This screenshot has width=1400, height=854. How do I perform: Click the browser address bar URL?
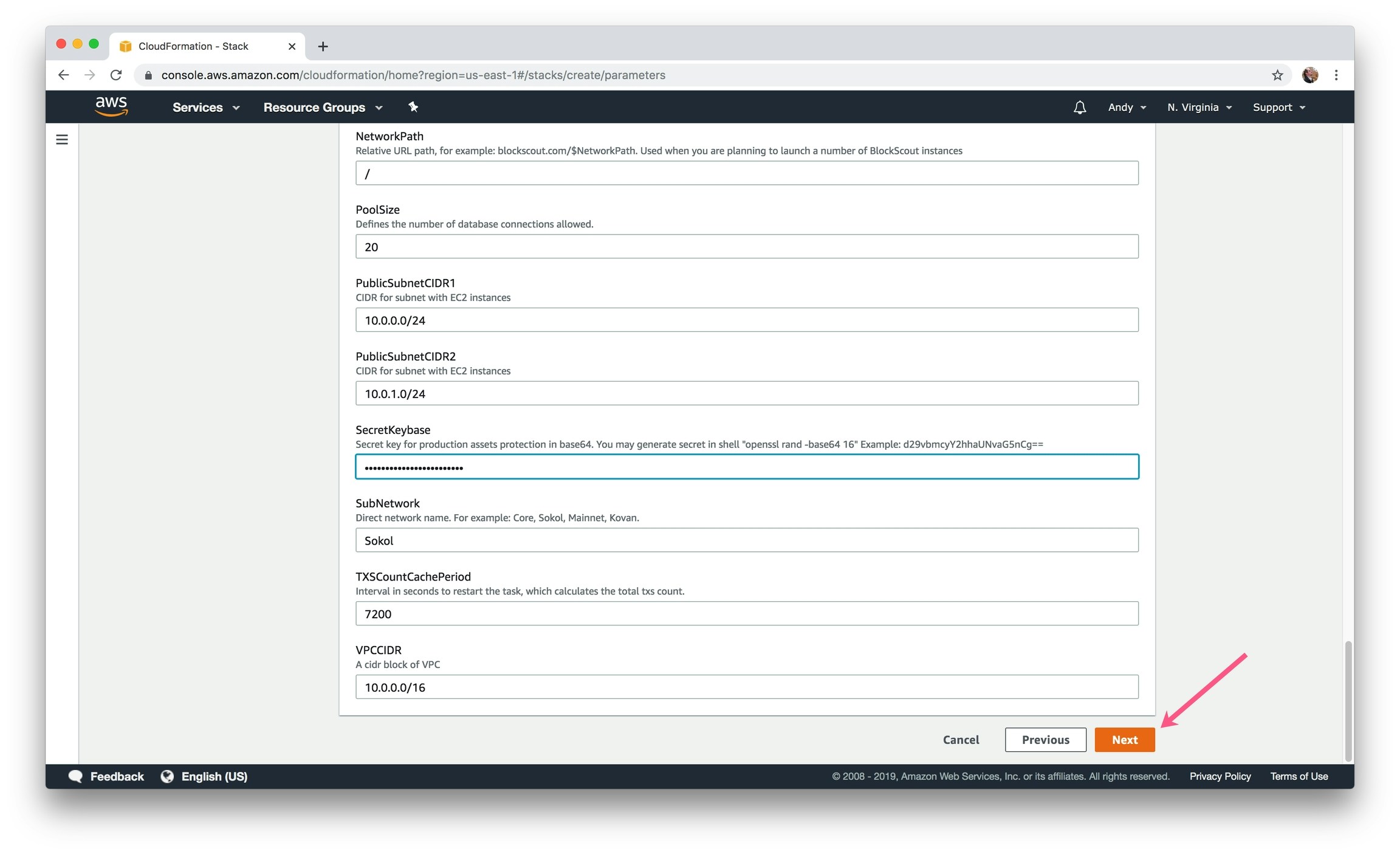point(413,75)
